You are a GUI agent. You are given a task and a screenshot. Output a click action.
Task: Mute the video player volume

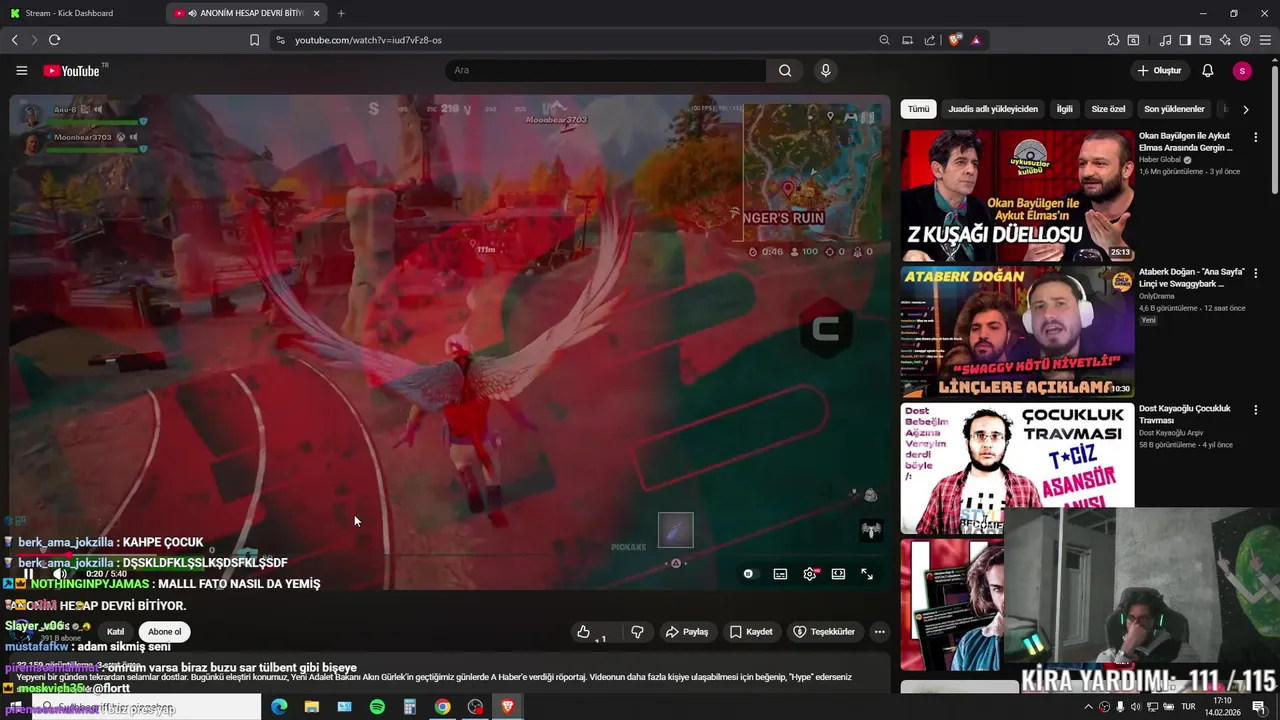click(60, 574)
